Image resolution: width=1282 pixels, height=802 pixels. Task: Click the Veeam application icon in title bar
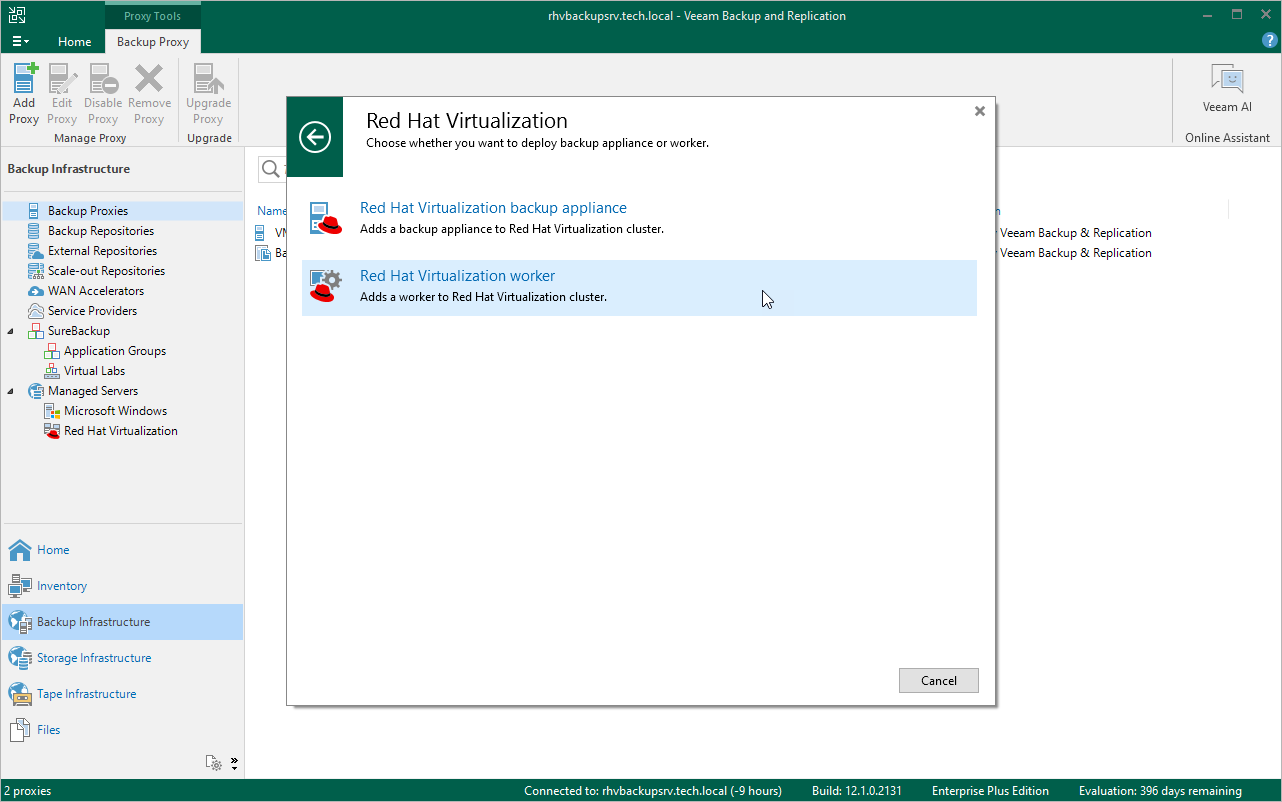pos(18,15)
